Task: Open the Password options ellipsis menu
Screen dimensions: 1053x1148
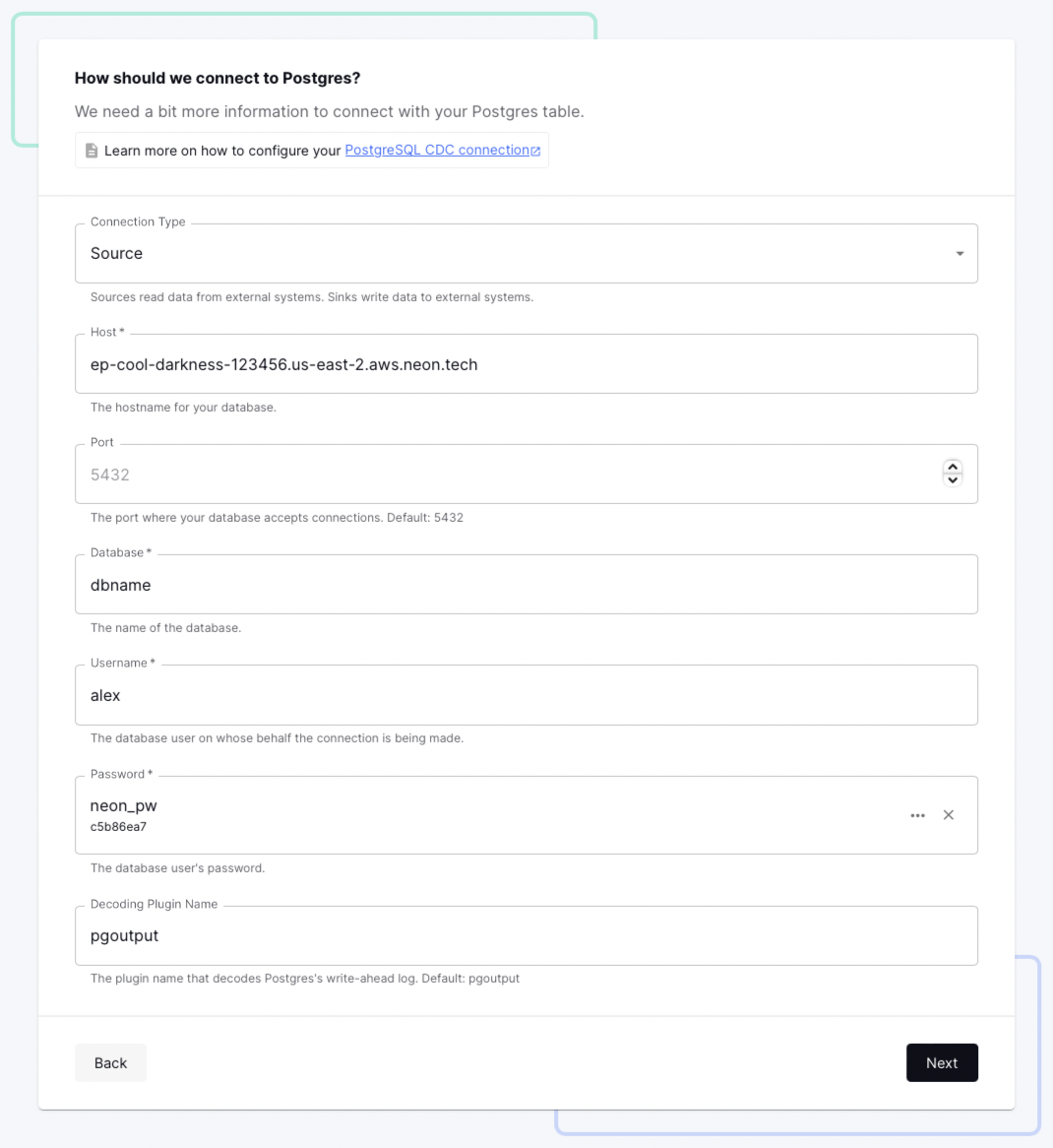Action: point(918,815)
